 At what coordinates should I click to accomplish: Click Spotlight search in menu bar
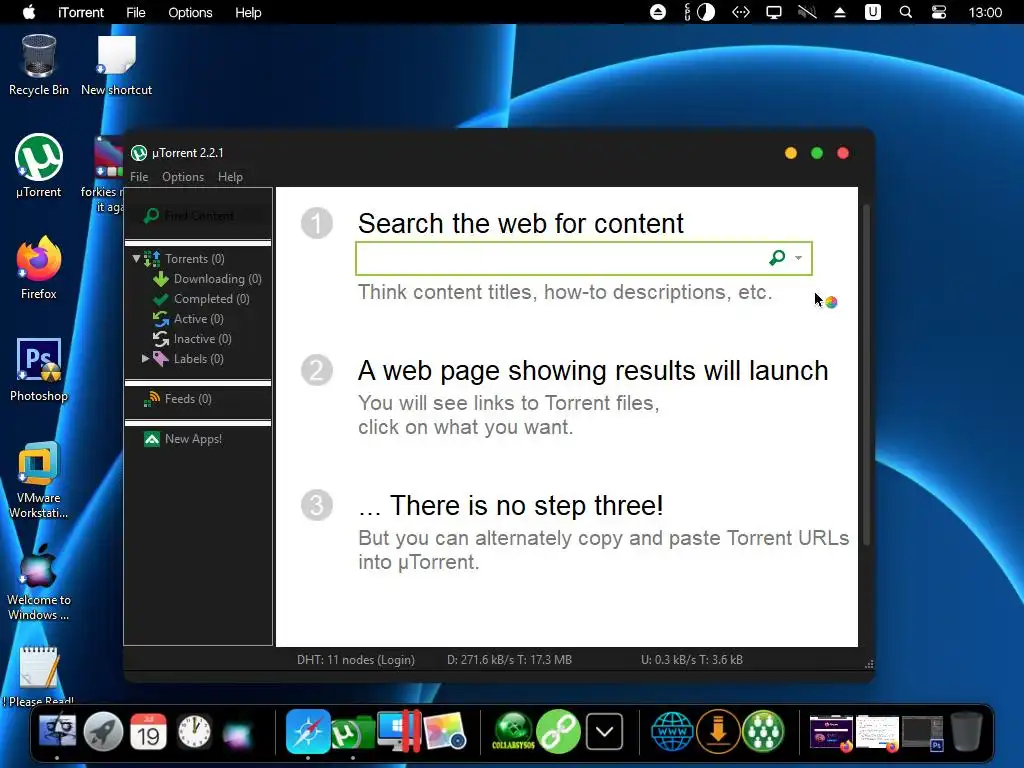(x=906, y=12)
